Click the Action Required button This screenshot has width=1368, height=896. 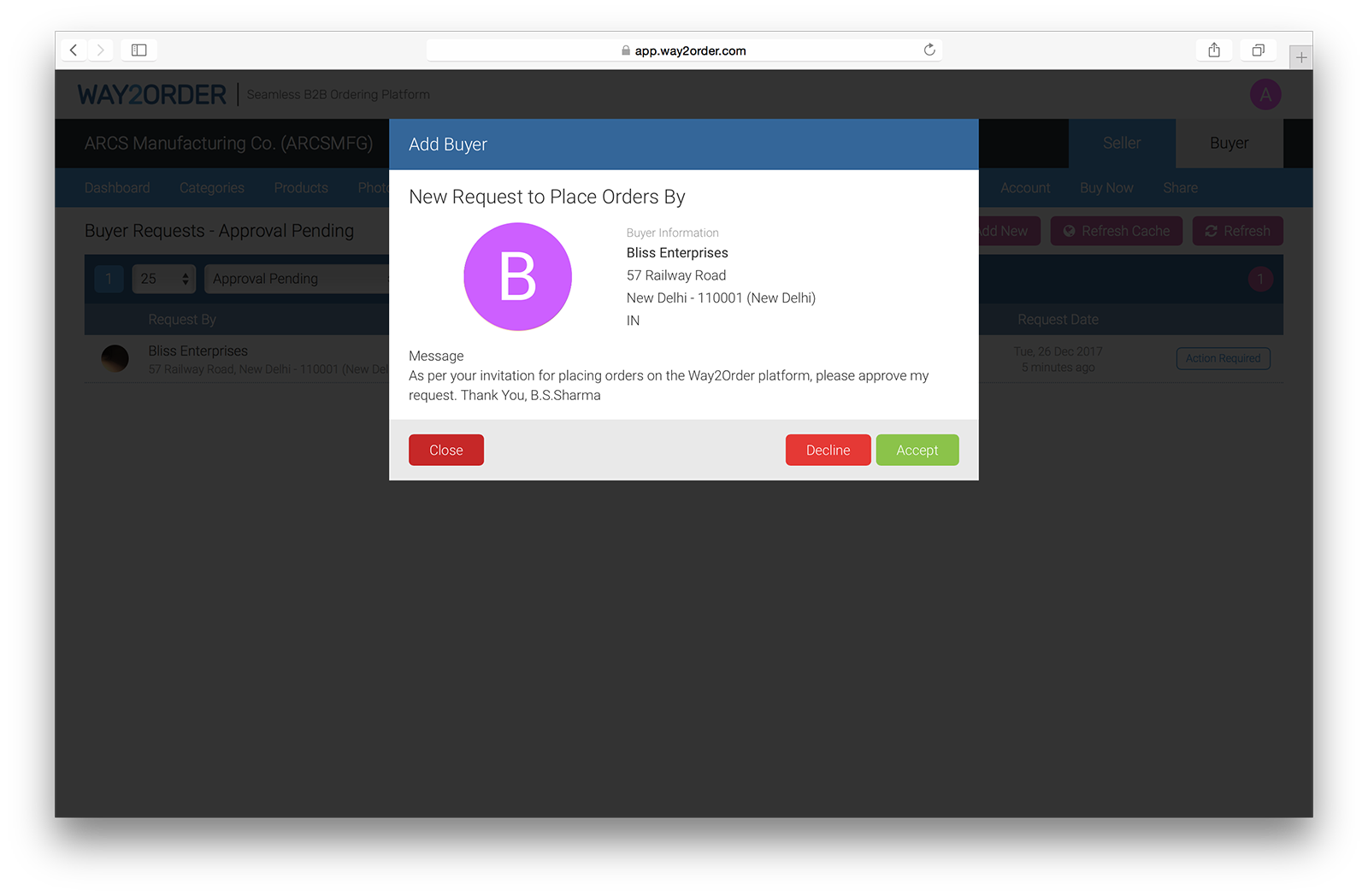pyautogui.click(x=1223, y=358)
